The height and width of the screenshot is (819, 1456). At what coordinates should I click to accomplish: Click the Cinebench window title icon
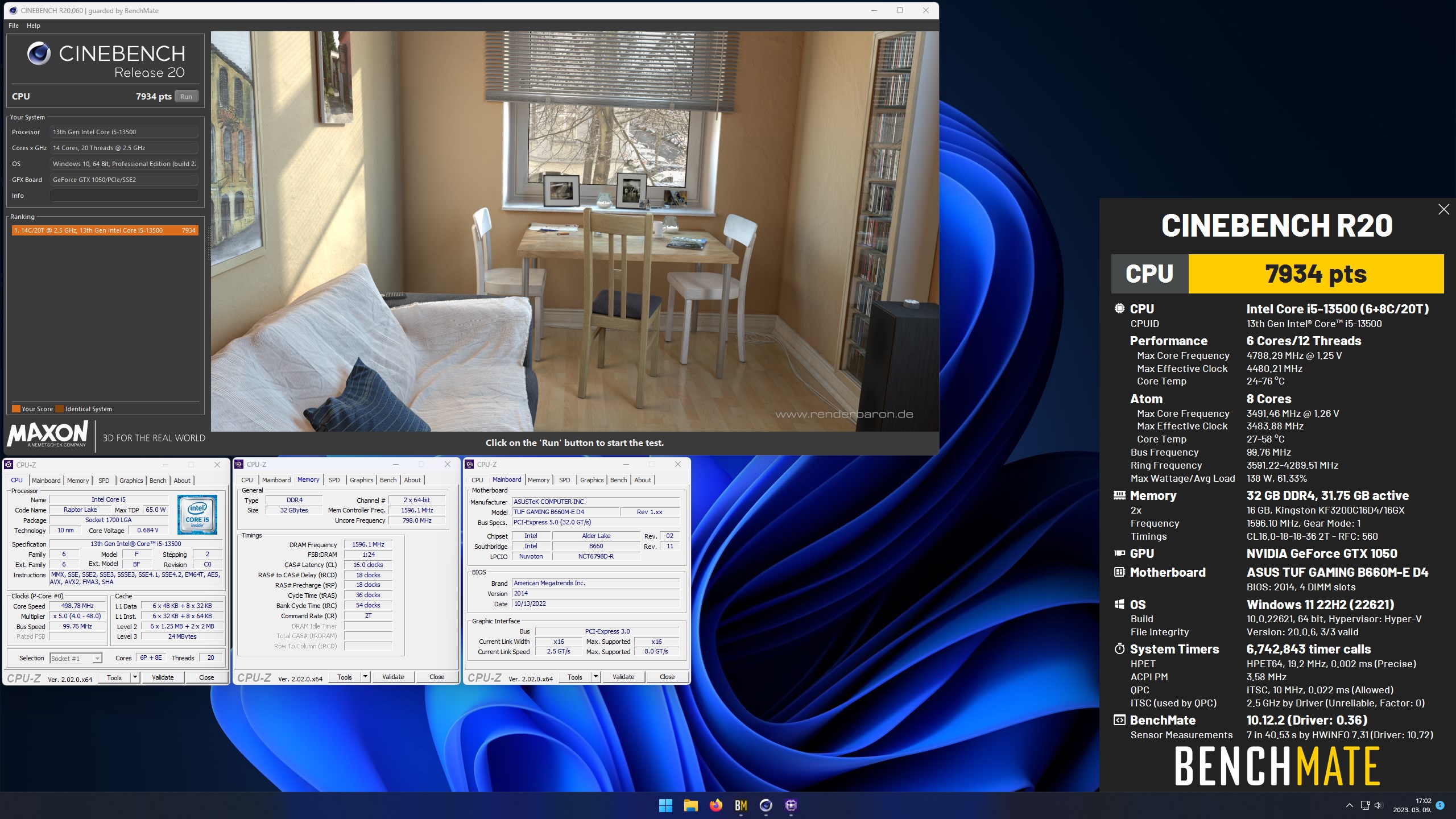point(13,10)
